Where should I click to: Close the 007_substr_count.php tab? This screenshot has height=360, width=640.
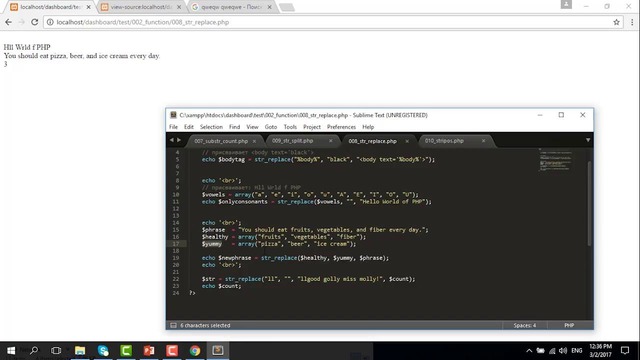(x=254, y=141)
